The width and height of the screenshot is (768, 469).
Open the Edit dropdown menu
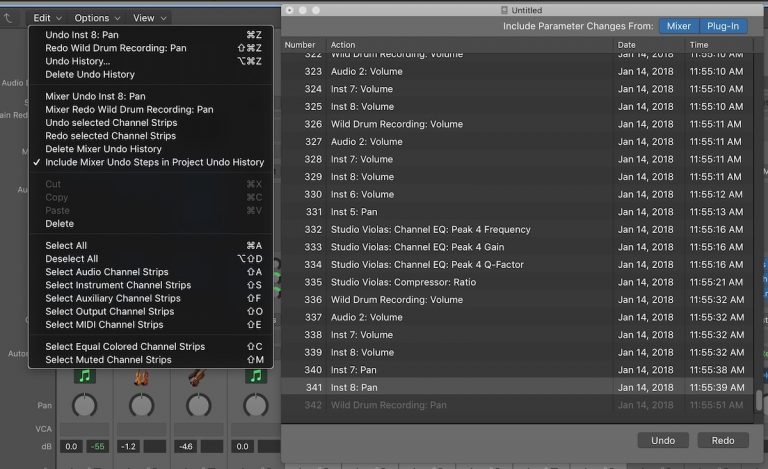click(47, 18)
